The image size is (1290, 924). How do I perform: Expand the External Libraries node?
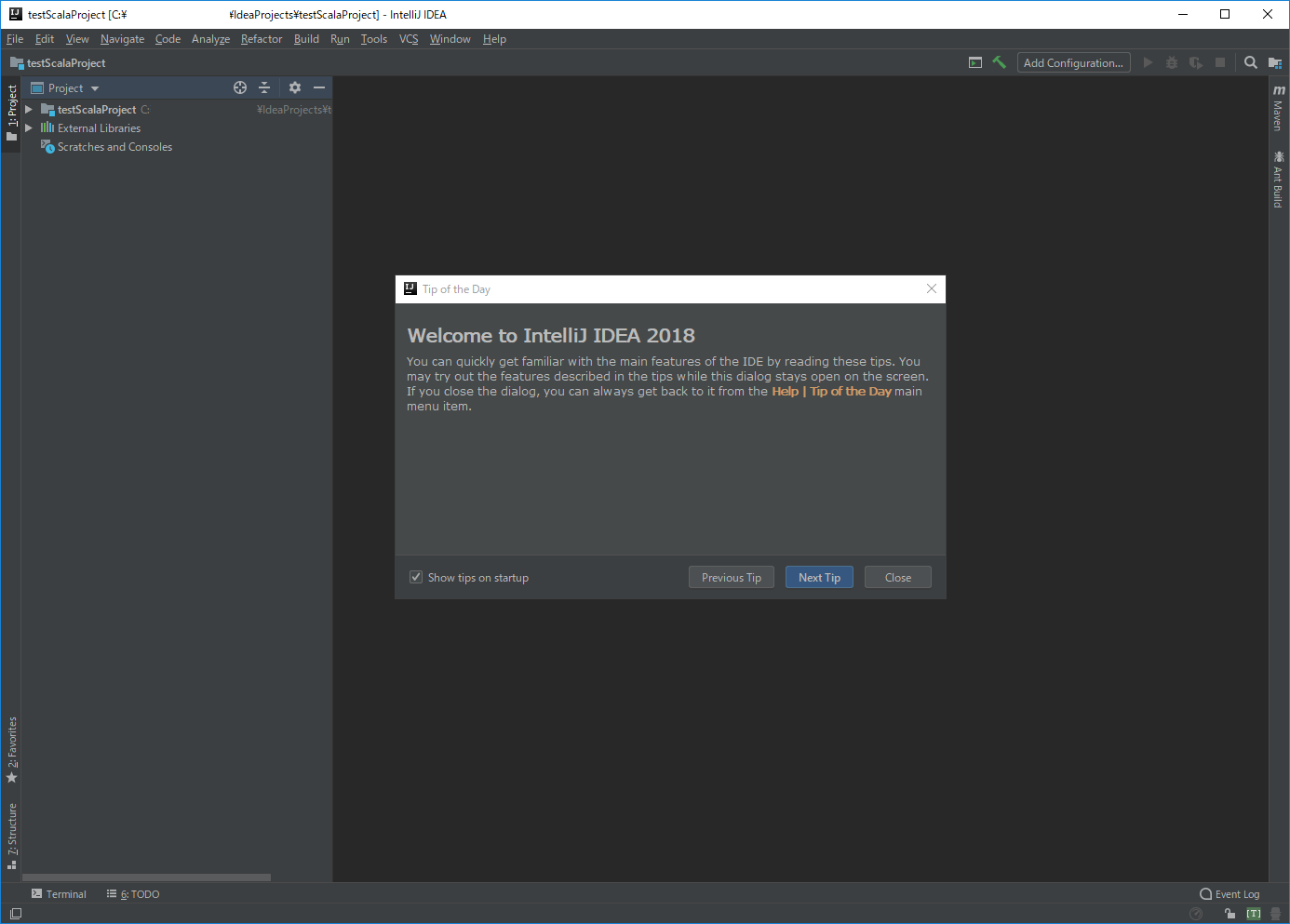coord(29,128)
